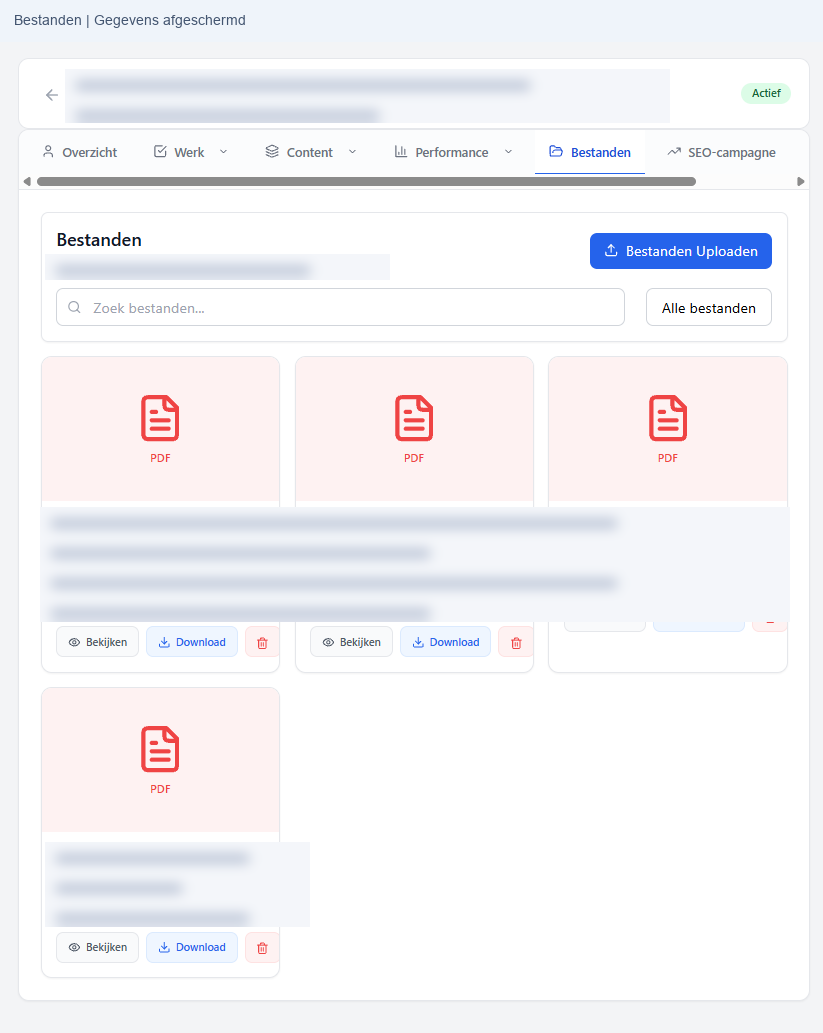823x1033 pixels.
Task: Open the PDF thumbnail in the bottom row
Action: 160,760
